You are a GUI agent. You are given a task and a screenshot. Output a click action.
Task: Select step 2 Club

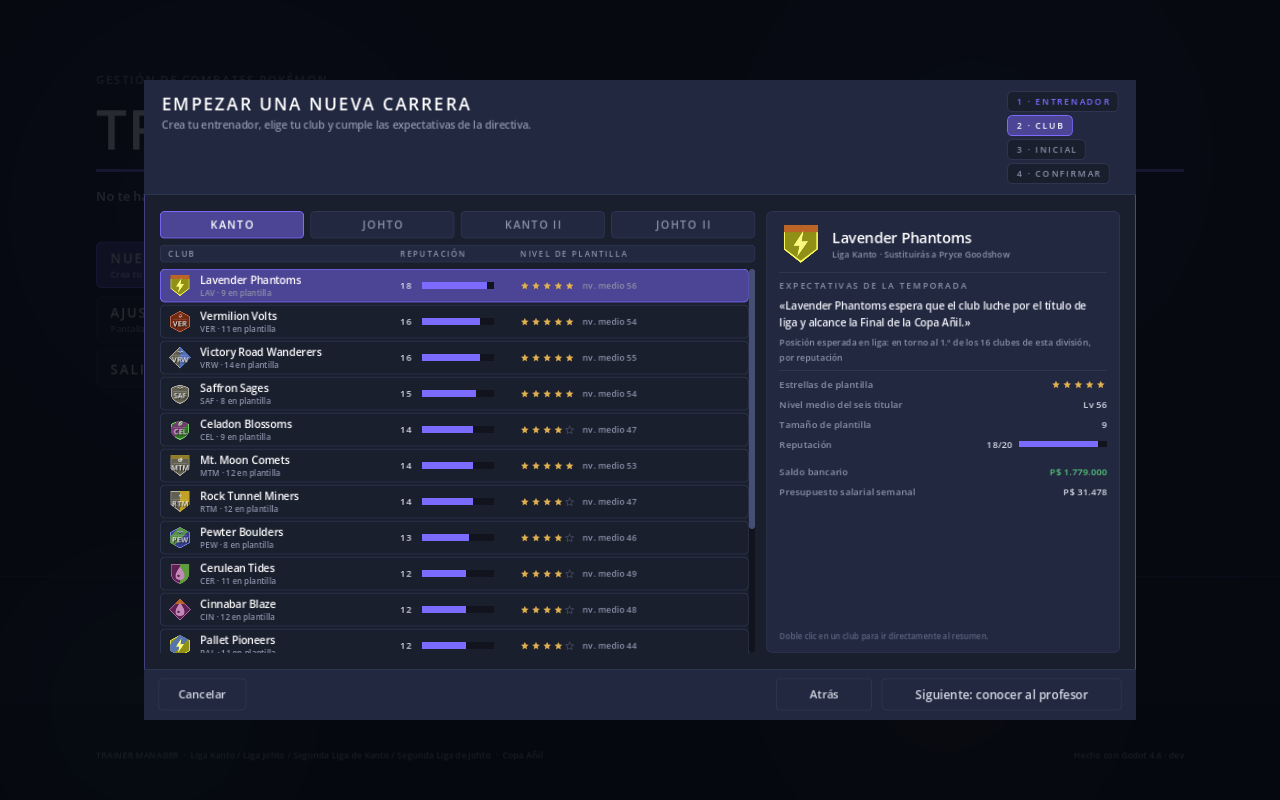[x=1040, y=126]
